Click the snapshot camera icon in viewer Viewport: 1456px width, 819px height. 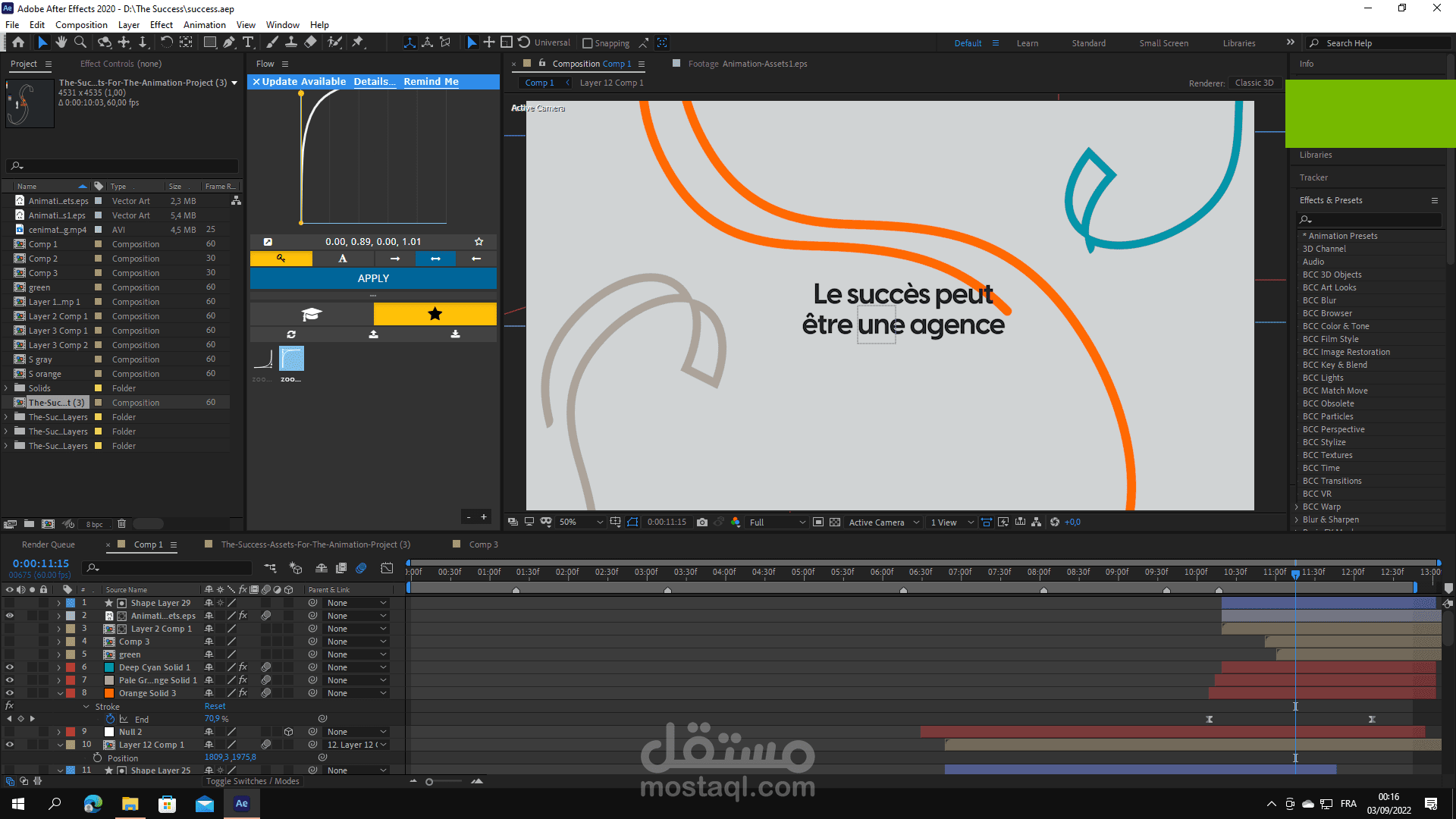[702, 522]
